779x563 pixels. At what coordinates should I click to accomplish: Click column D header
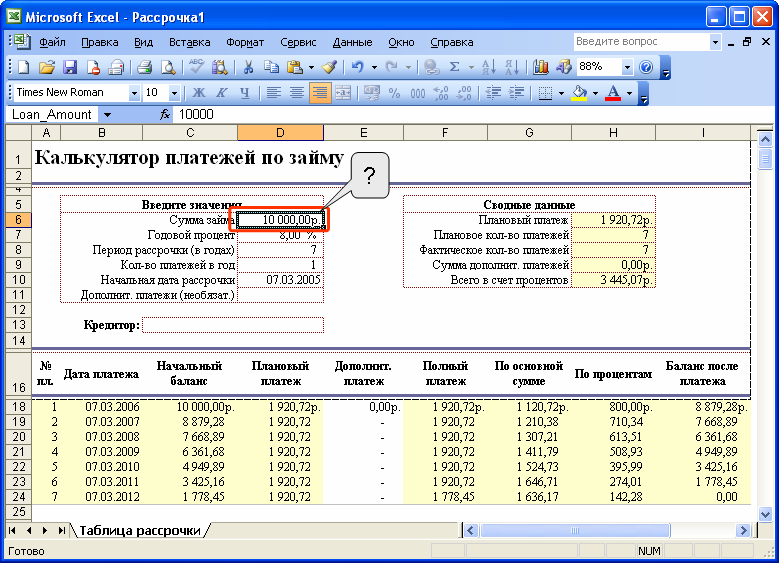click(280, 133)
